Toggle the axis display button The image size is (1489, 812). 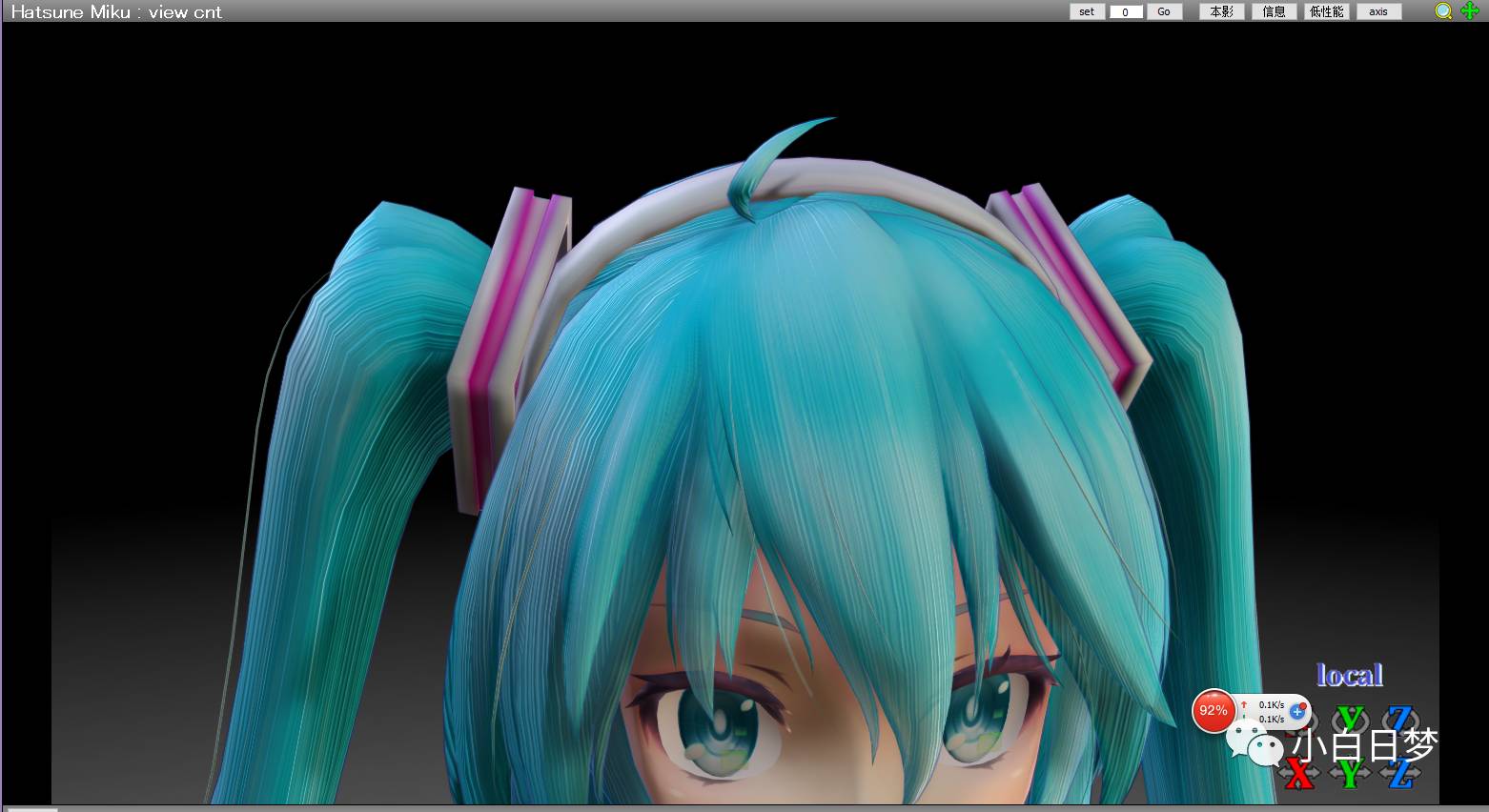tap(1378, 11)
